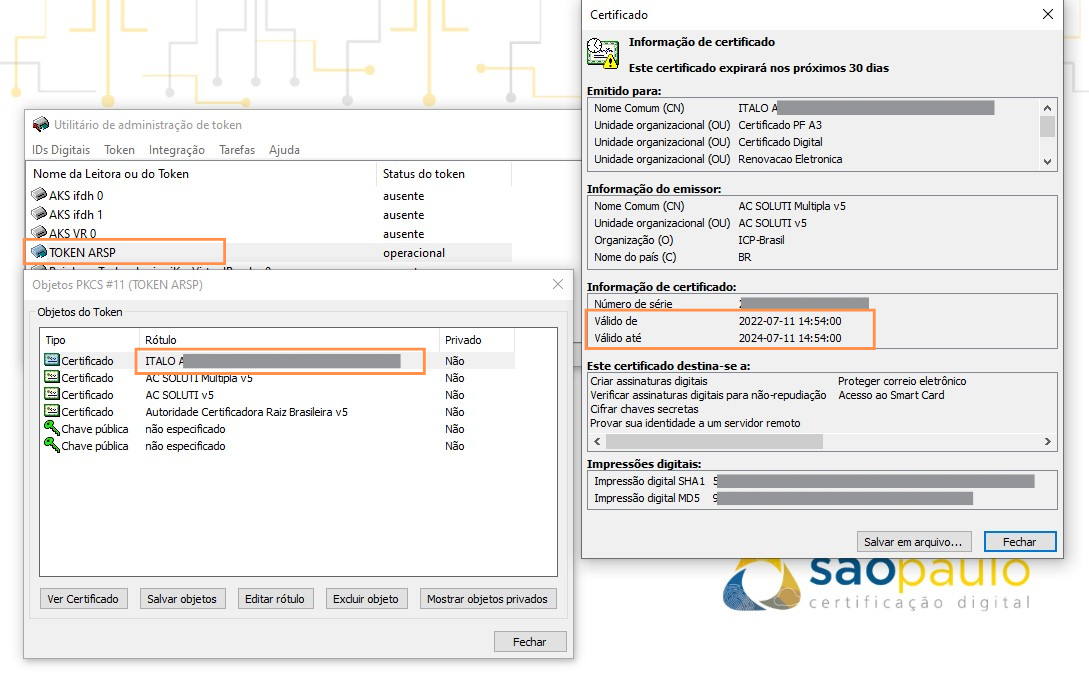Click the Ver Certificado button
Screen dimensions: 1089x679
[x=83, y=598]
